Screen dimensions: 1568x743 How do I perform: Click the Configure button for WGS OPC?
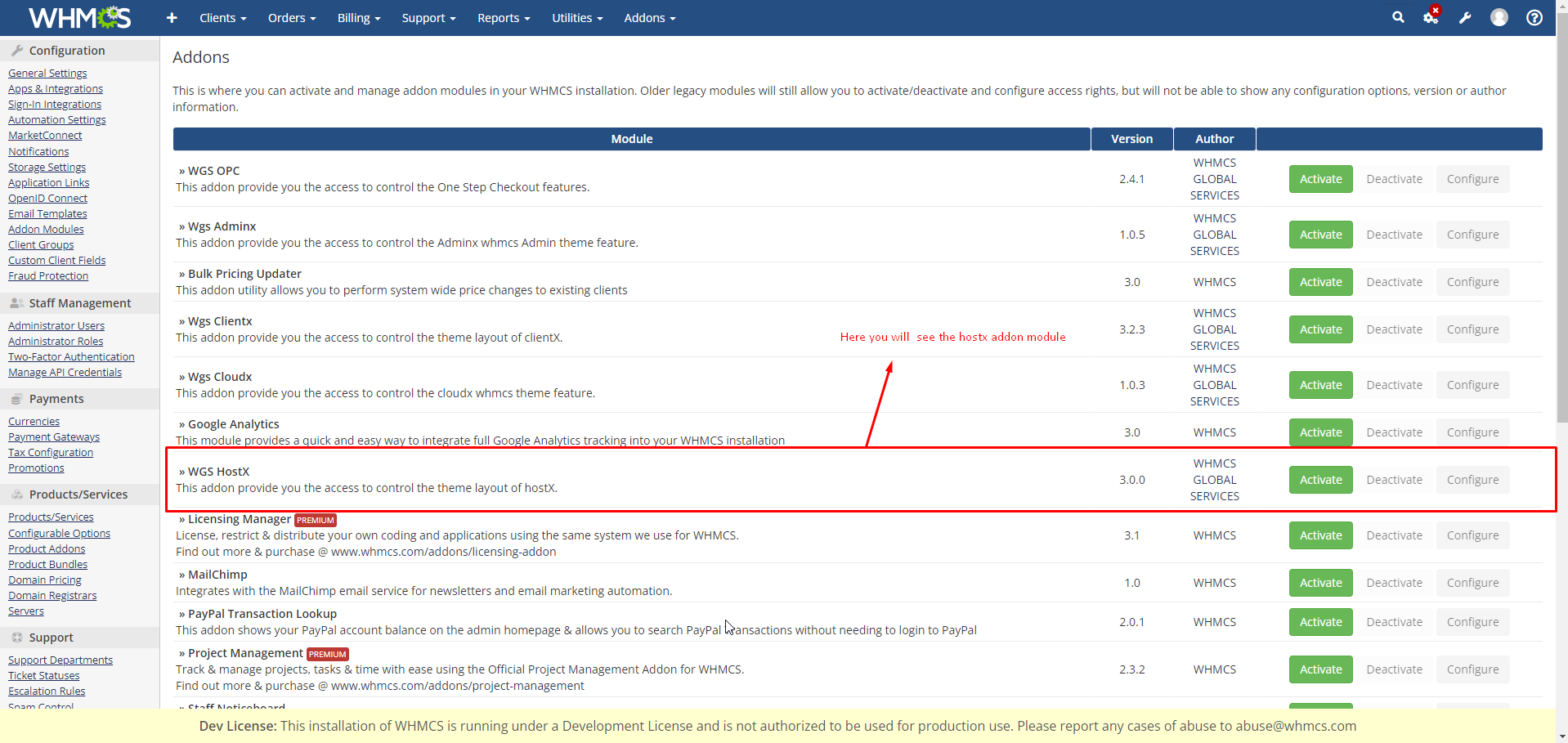pyautogui.click(x=1472, y=179)
